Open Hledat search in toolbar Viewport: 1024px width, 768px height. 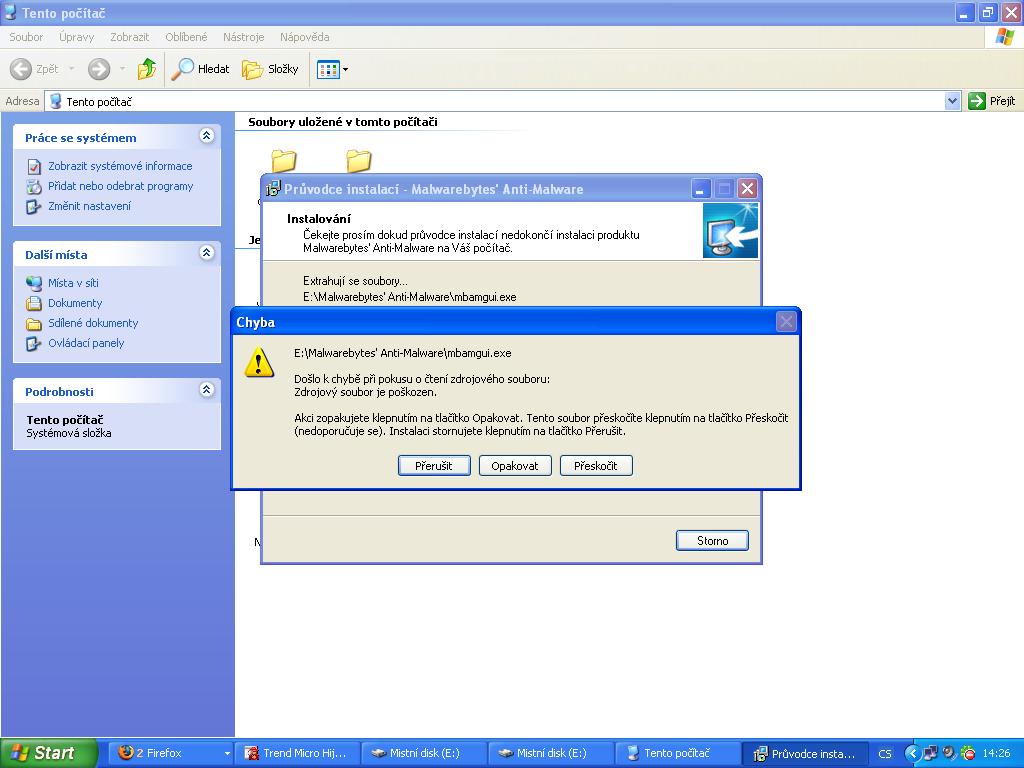tap(200, 69)
